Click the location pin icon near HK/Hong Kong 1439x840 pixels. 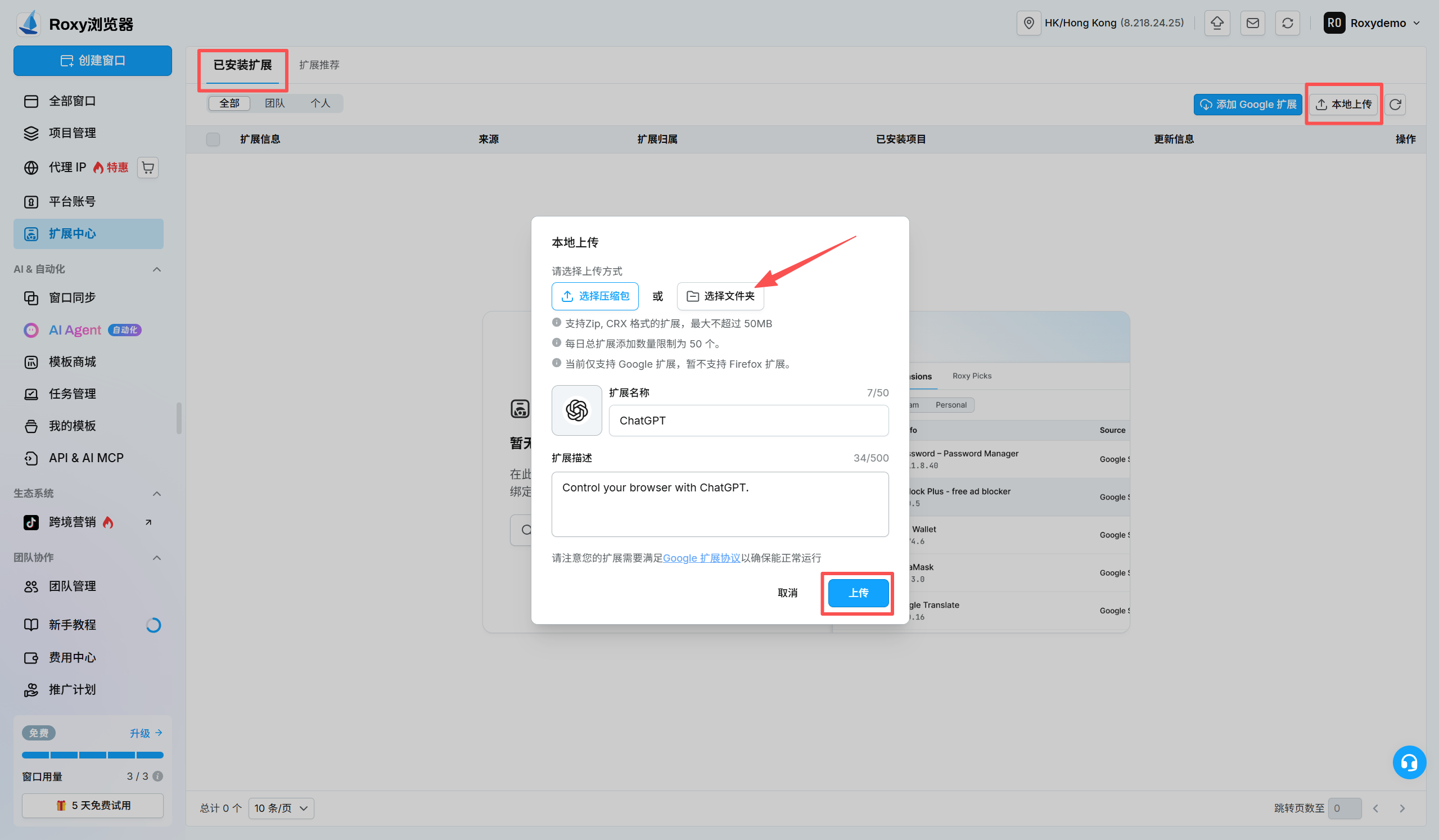coord(1028,23)
